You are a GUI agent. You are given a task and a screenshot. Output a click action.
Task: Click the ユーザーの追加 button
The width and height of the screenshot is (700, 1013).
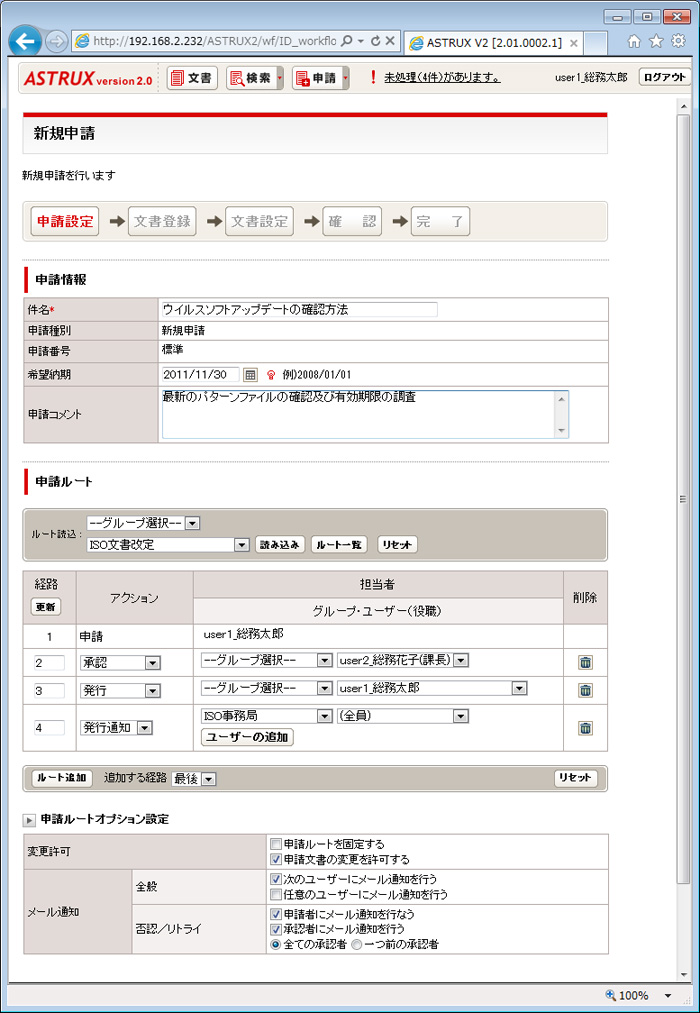coord(247,737)
